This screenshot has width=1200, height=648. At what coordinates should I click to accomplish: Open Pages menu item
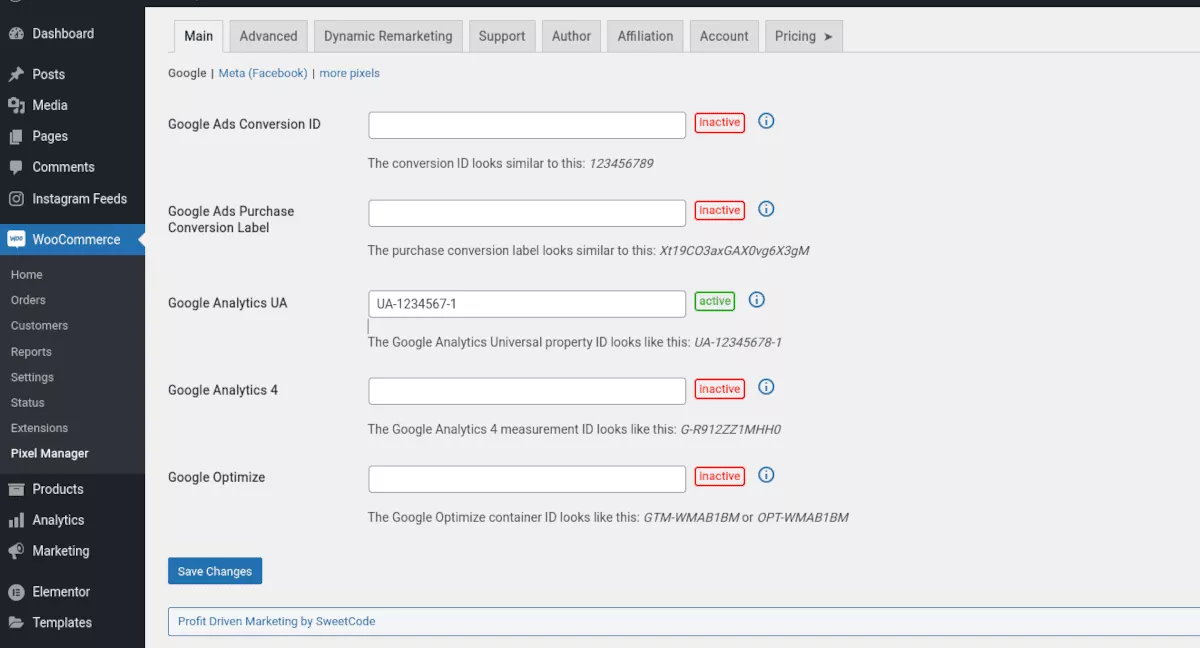click(50, 136)
